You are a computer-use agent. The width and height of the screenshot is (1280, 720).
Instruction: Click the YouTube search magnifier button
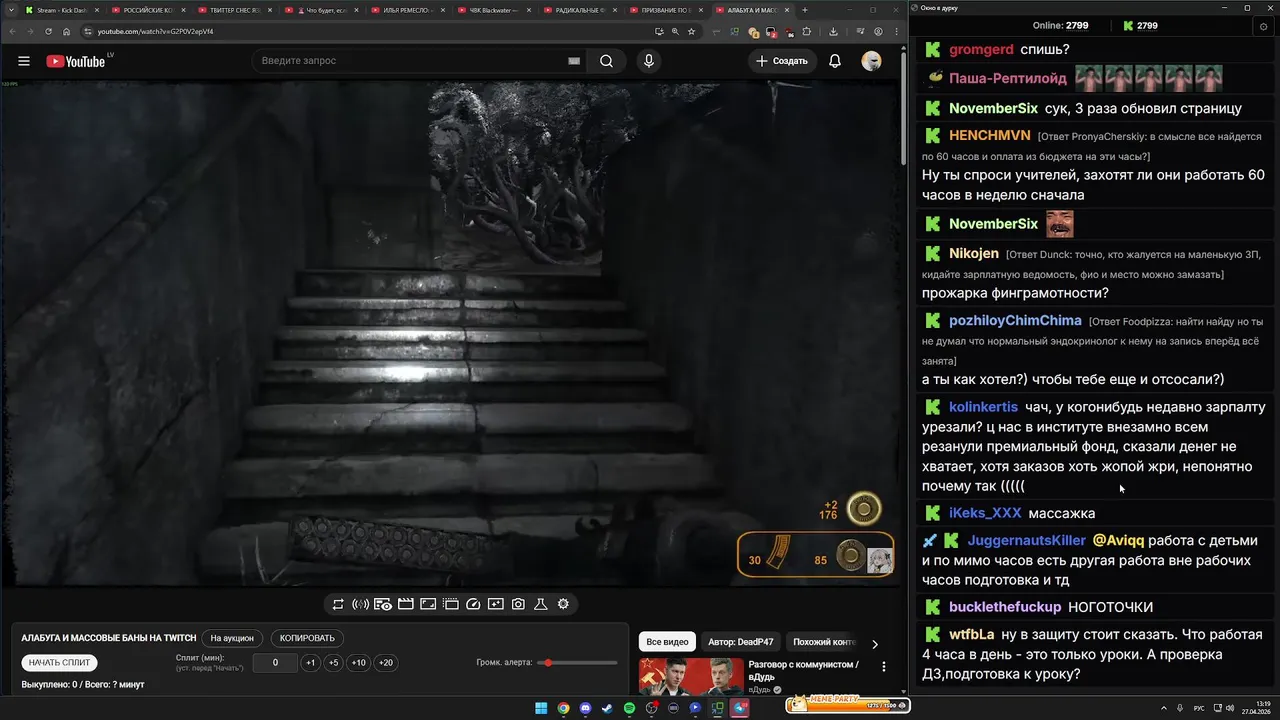pyautogui.click(x=606, y=61)
